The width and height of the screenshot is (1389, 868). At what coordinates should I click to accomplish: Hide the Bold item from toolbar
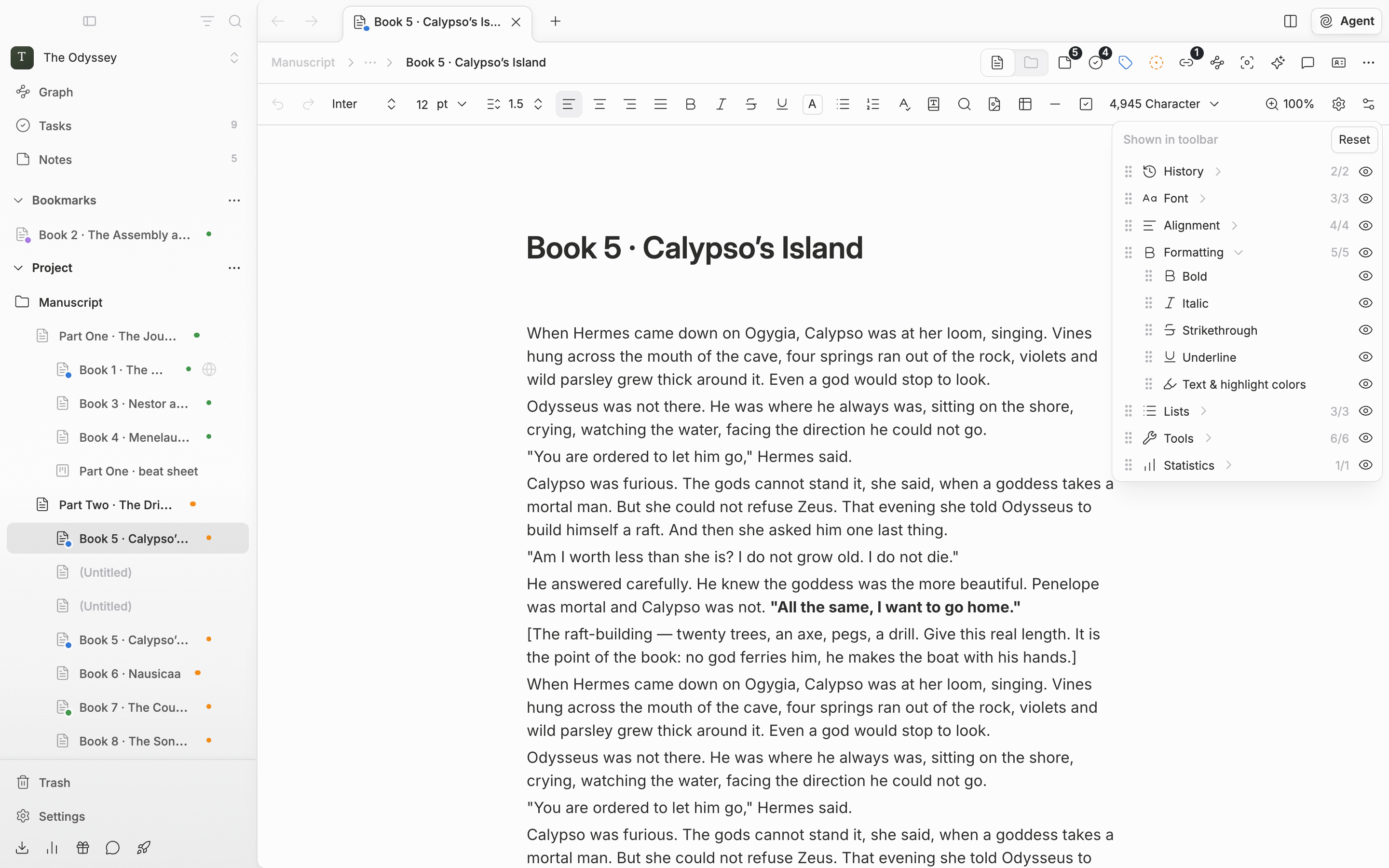click(1365, 276)
